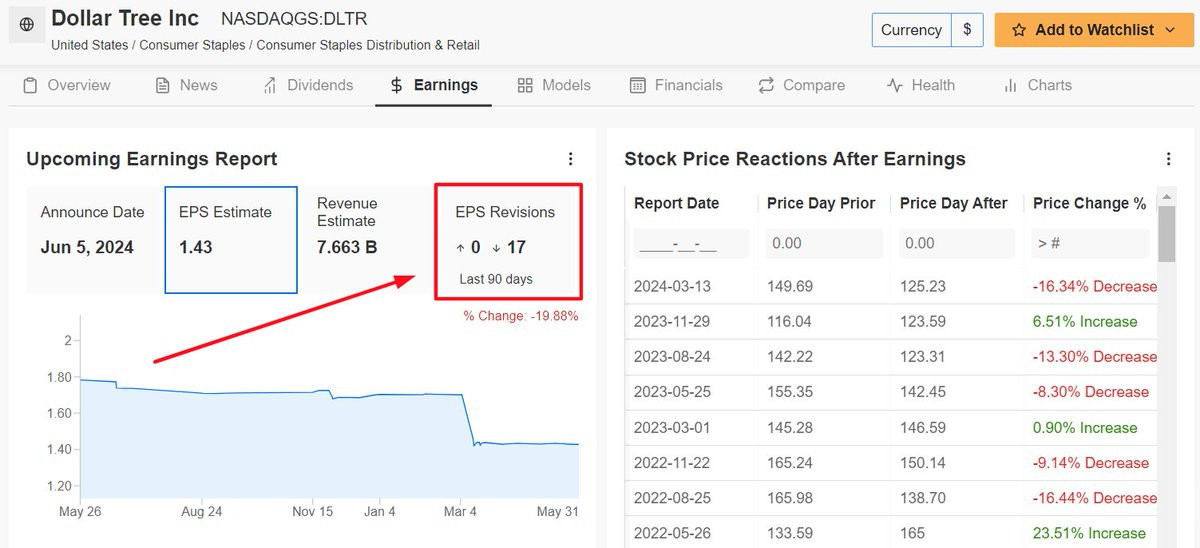Click the sector breadcrumb under the company name
The height and width of the screenshot is (548, 1200).
tap(265, 45)
